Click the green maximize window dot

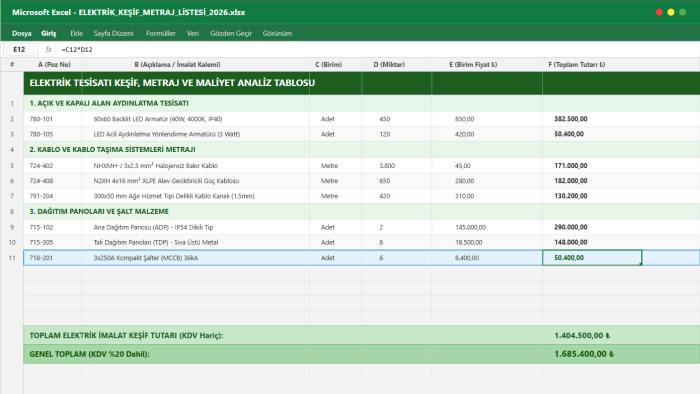click(x=683, y=12)
